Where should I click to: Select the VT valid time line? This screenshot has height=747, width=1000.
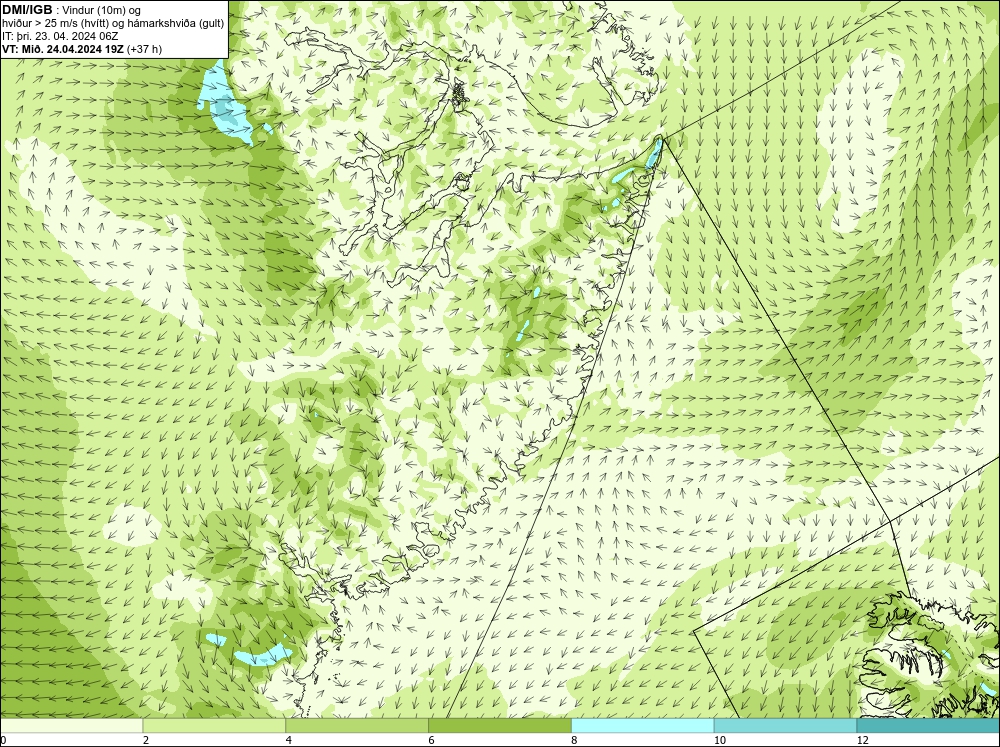tap(82, 49)
